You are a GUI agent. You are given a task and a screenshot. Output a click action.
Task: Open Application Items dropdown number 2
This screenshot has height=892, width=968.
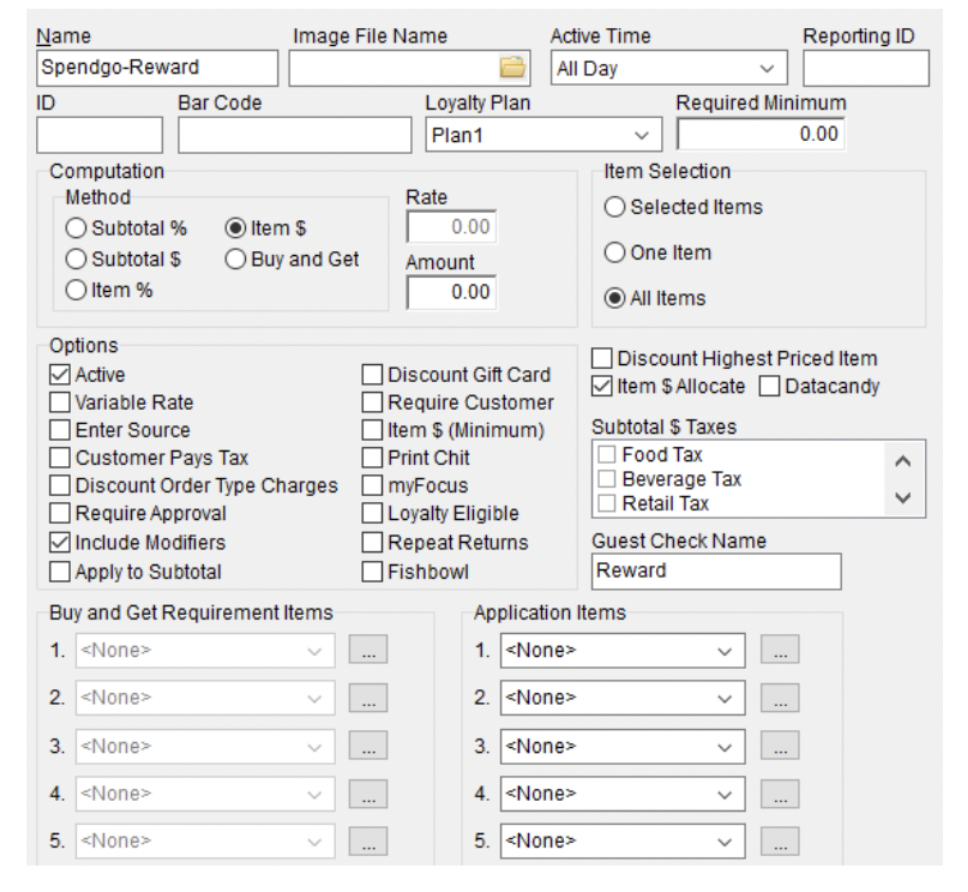(622, 699)
